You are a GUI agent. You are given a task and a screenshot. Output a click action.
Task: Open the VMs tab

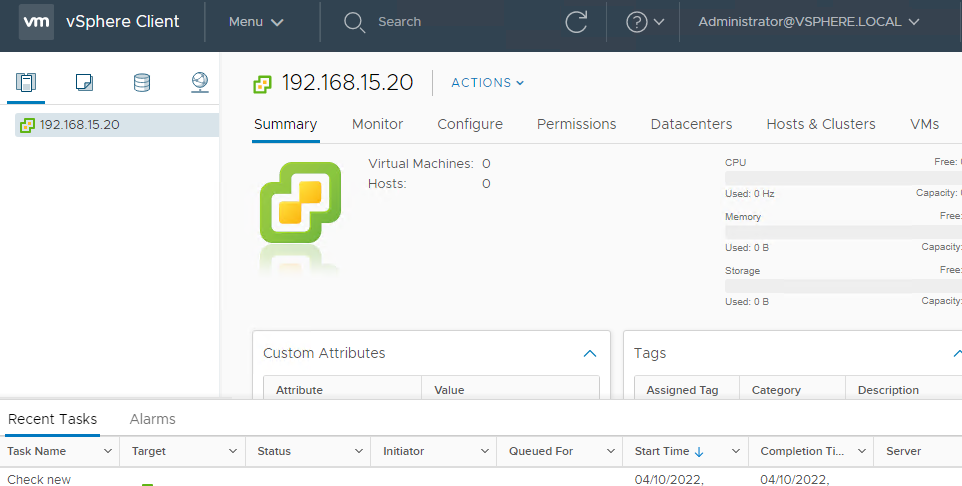pos(925,124)
